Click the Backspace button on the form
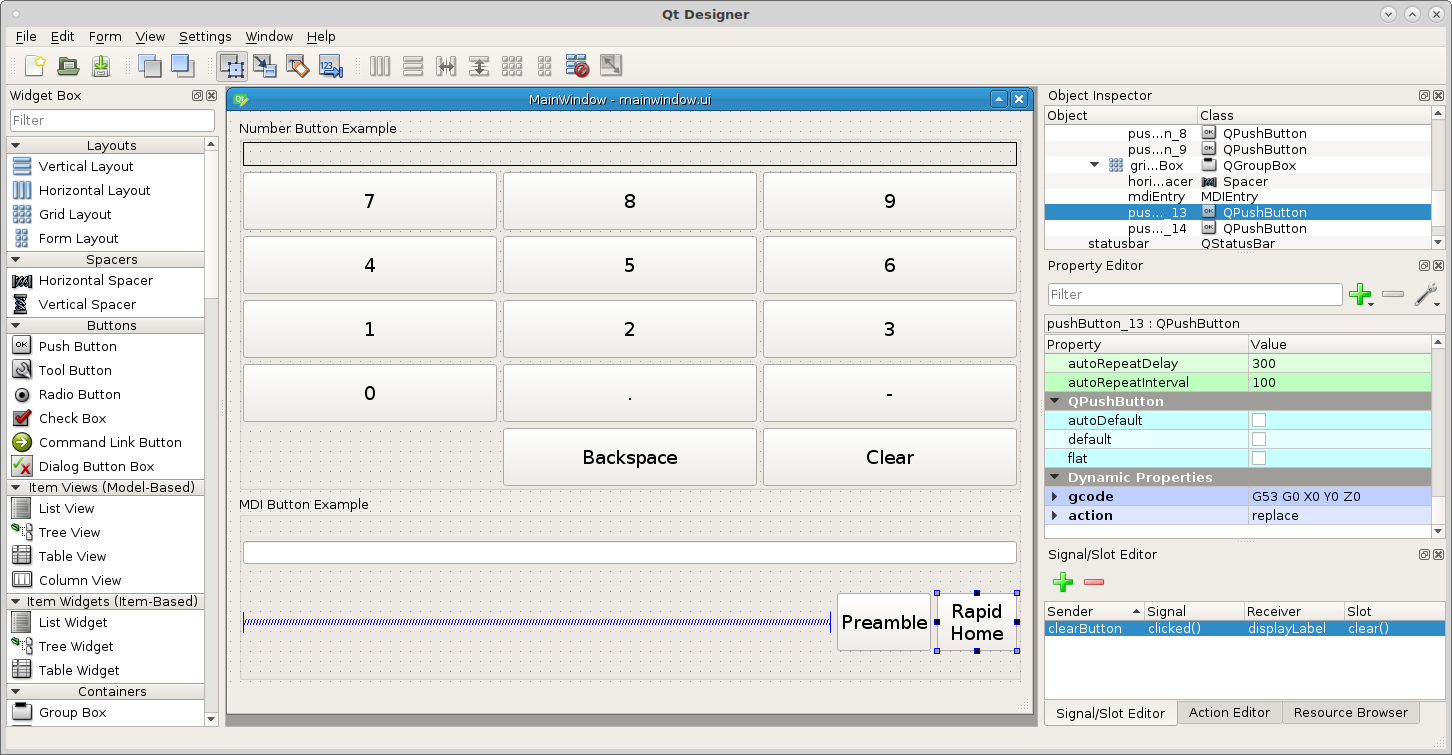1452x755 pixels. (630, 457)
